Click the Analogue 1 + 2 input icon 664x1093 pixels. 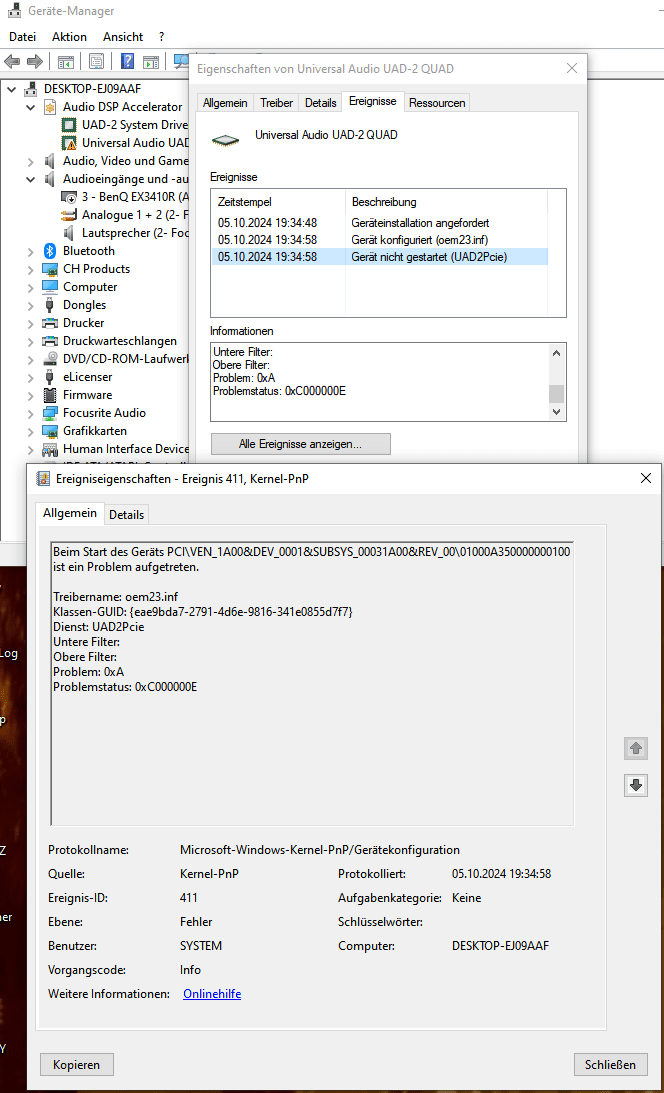[x=69, y=215]
